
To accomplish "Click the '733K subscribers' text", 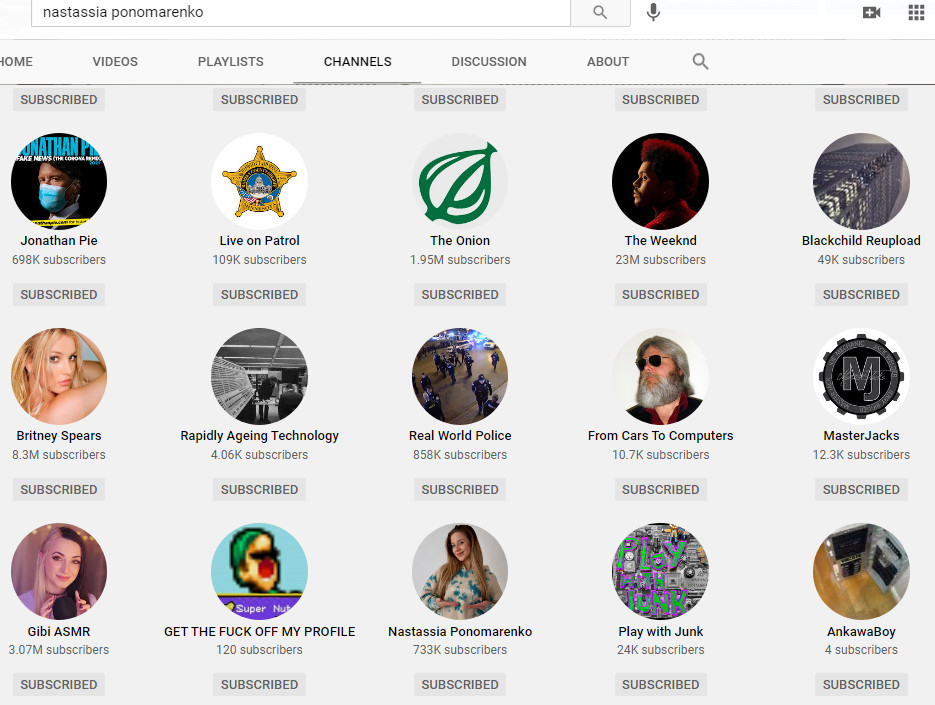I will coord(460,650).
